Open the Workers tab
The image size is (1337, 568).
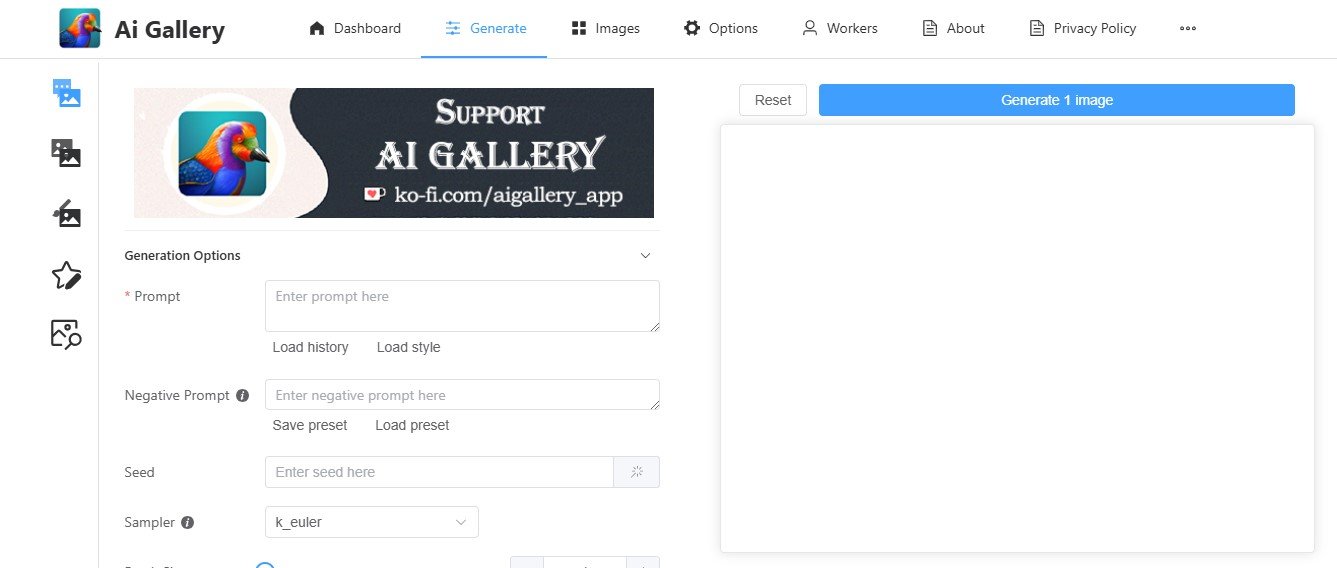[840, 29]
